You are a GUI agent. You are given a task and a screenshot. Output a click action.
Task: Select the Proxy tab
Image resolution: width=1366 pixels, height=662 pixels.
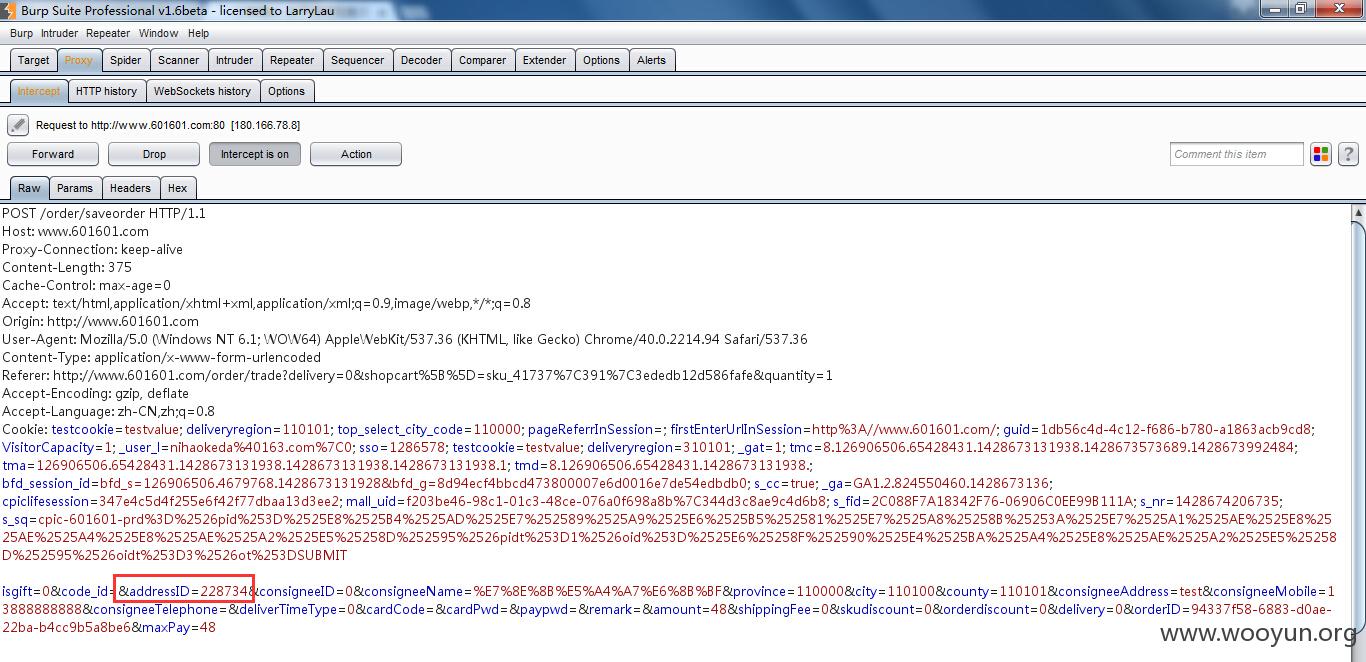pyautogui.click(x=78, y=60)
